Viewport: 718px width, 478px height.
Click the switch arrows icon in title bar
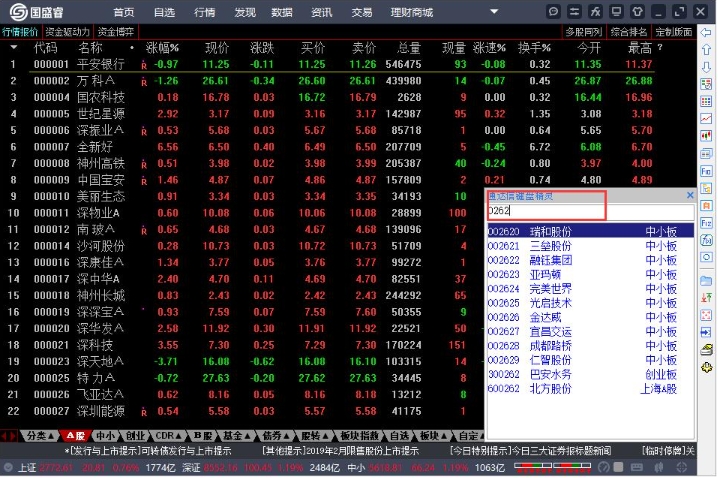click(574, 11)
